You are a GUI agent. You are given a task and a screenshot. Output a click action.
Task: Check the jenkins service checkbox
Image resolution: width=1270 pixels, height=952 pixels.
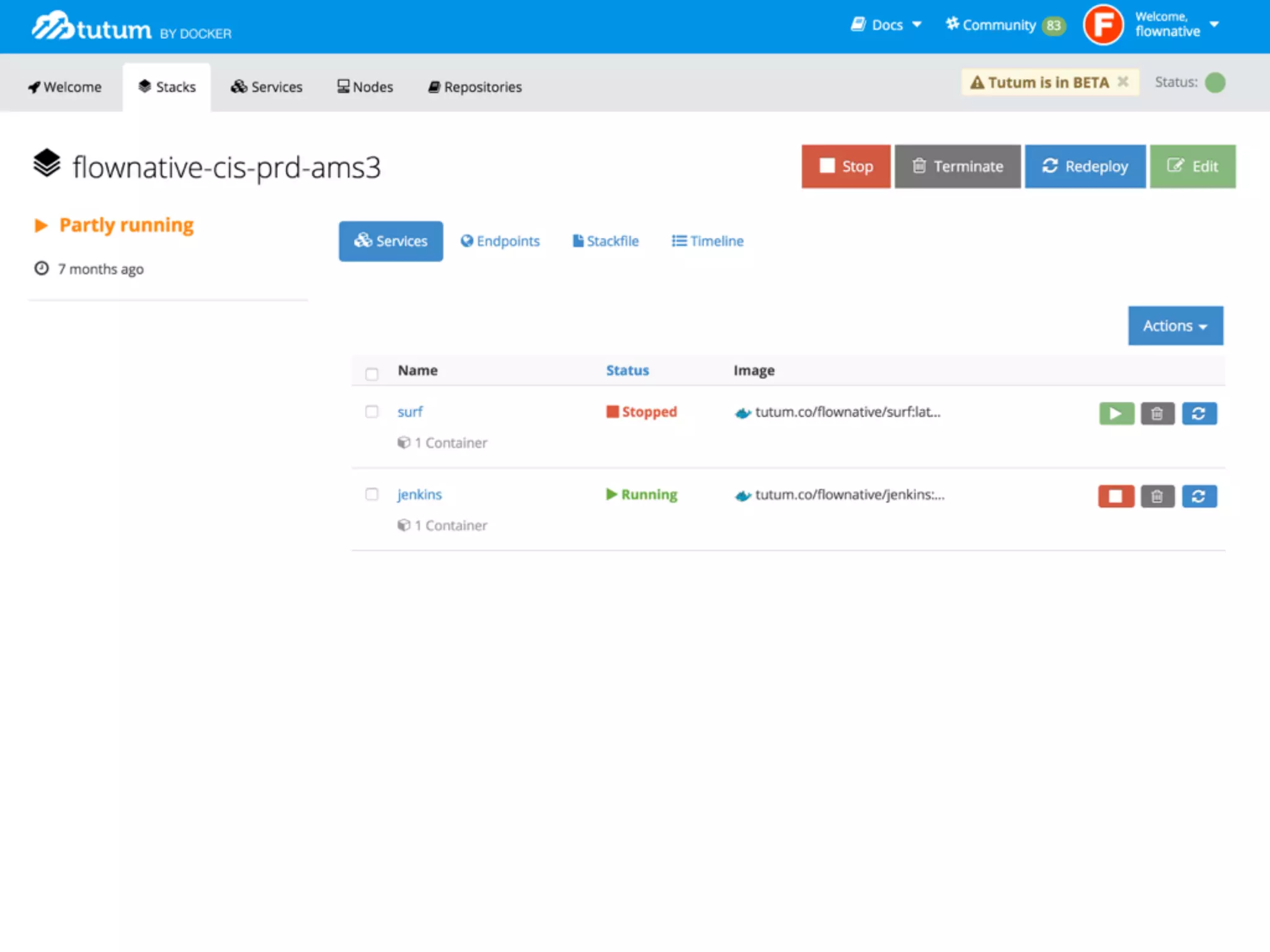click(371, 494)
